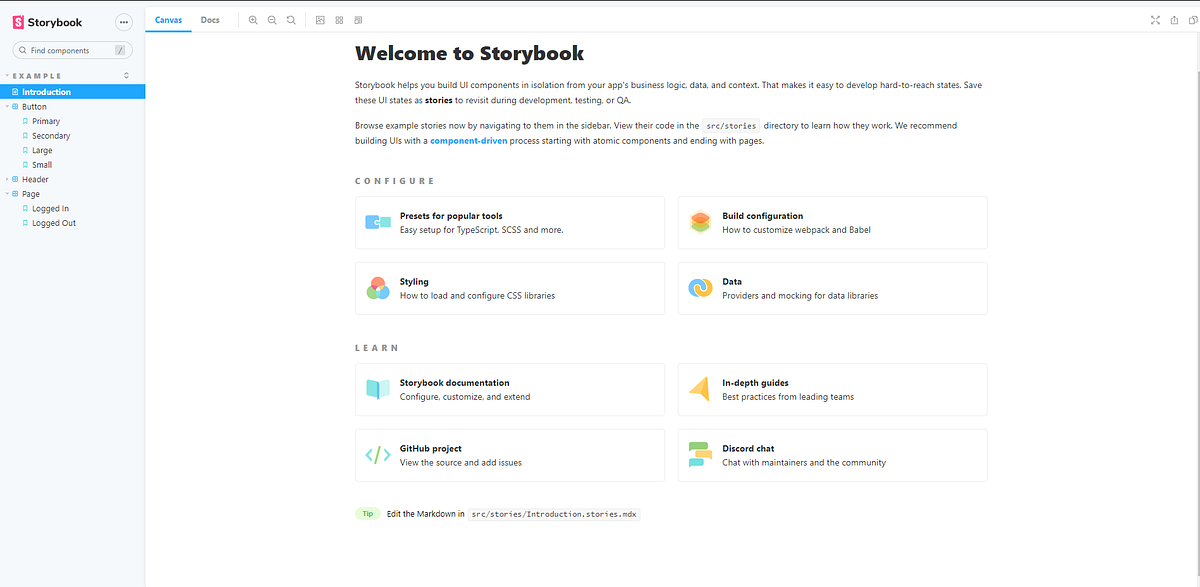Screen dimensions: 1200x587
Task: Collapse the Page component group
Action: pyautogui.click(x=8, y=193)
